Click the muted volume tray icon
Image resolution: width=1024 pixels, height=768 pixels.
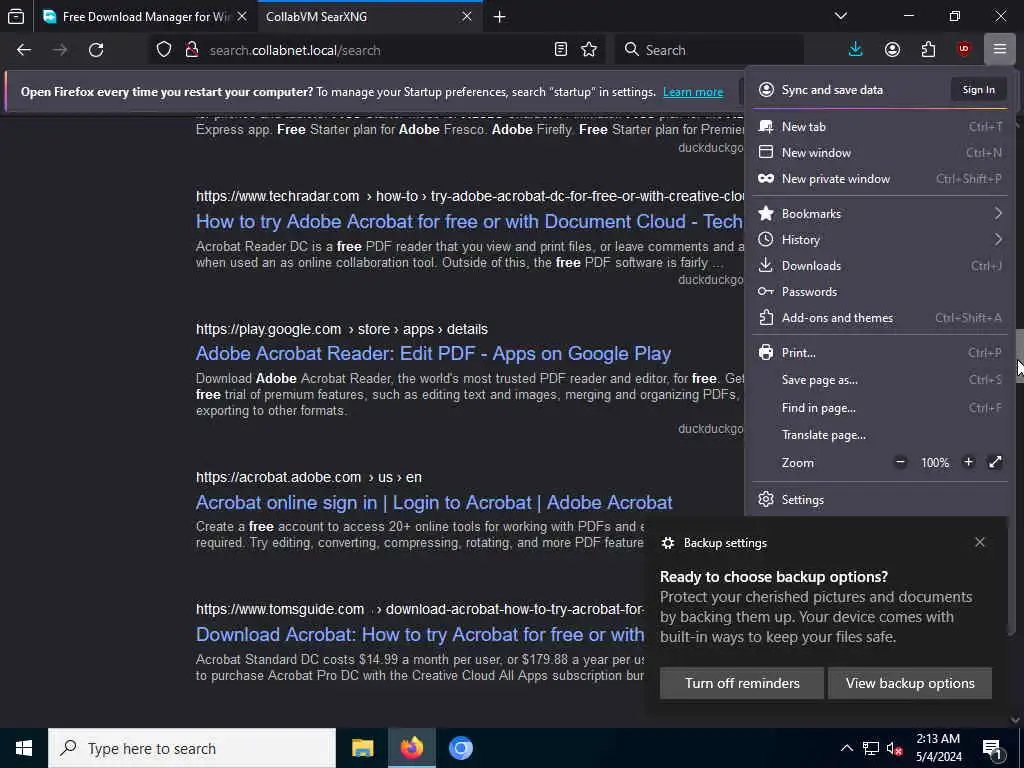pos(895,748)
